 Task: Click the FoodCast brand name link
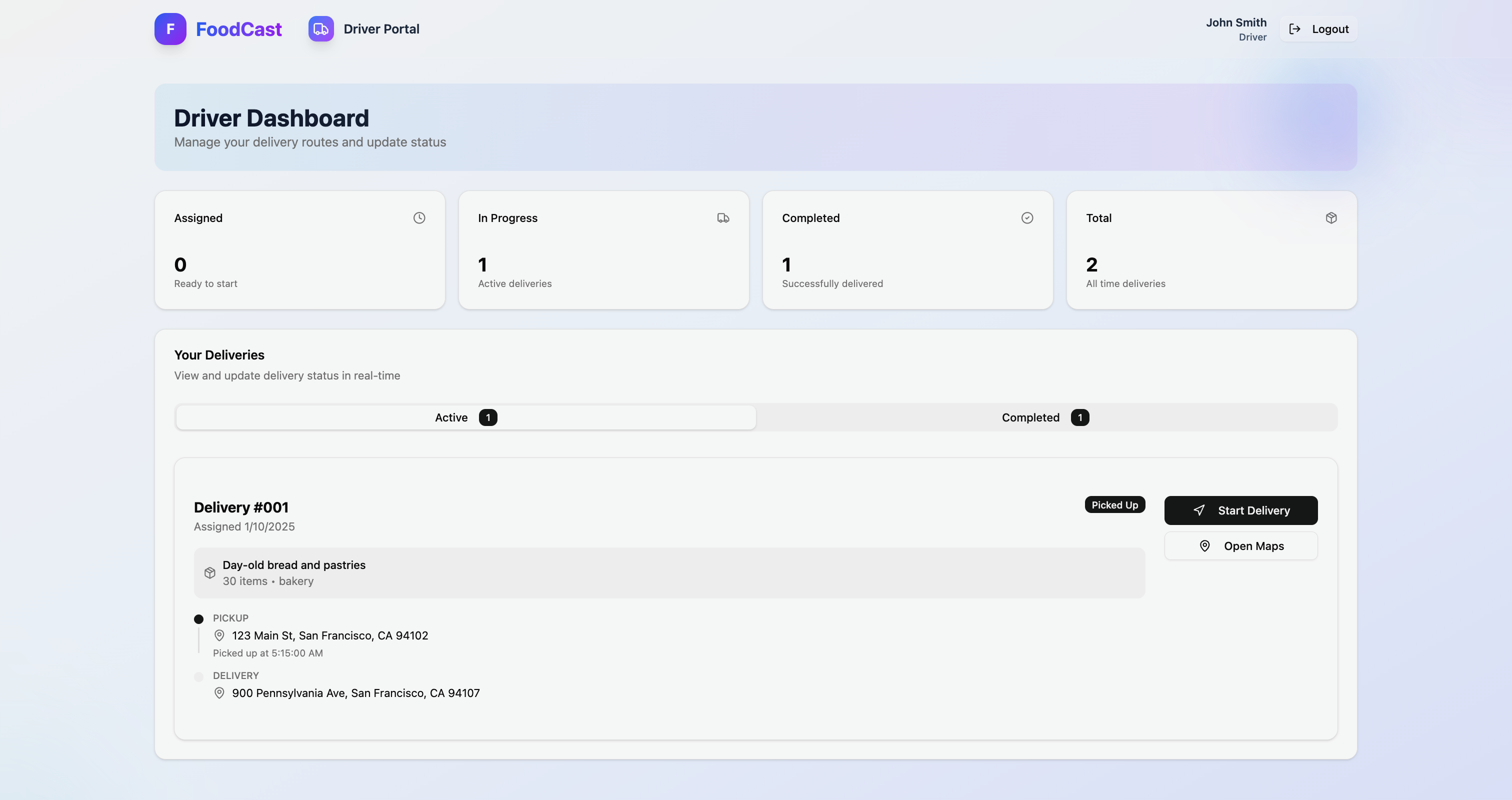[x=238, y=29]
